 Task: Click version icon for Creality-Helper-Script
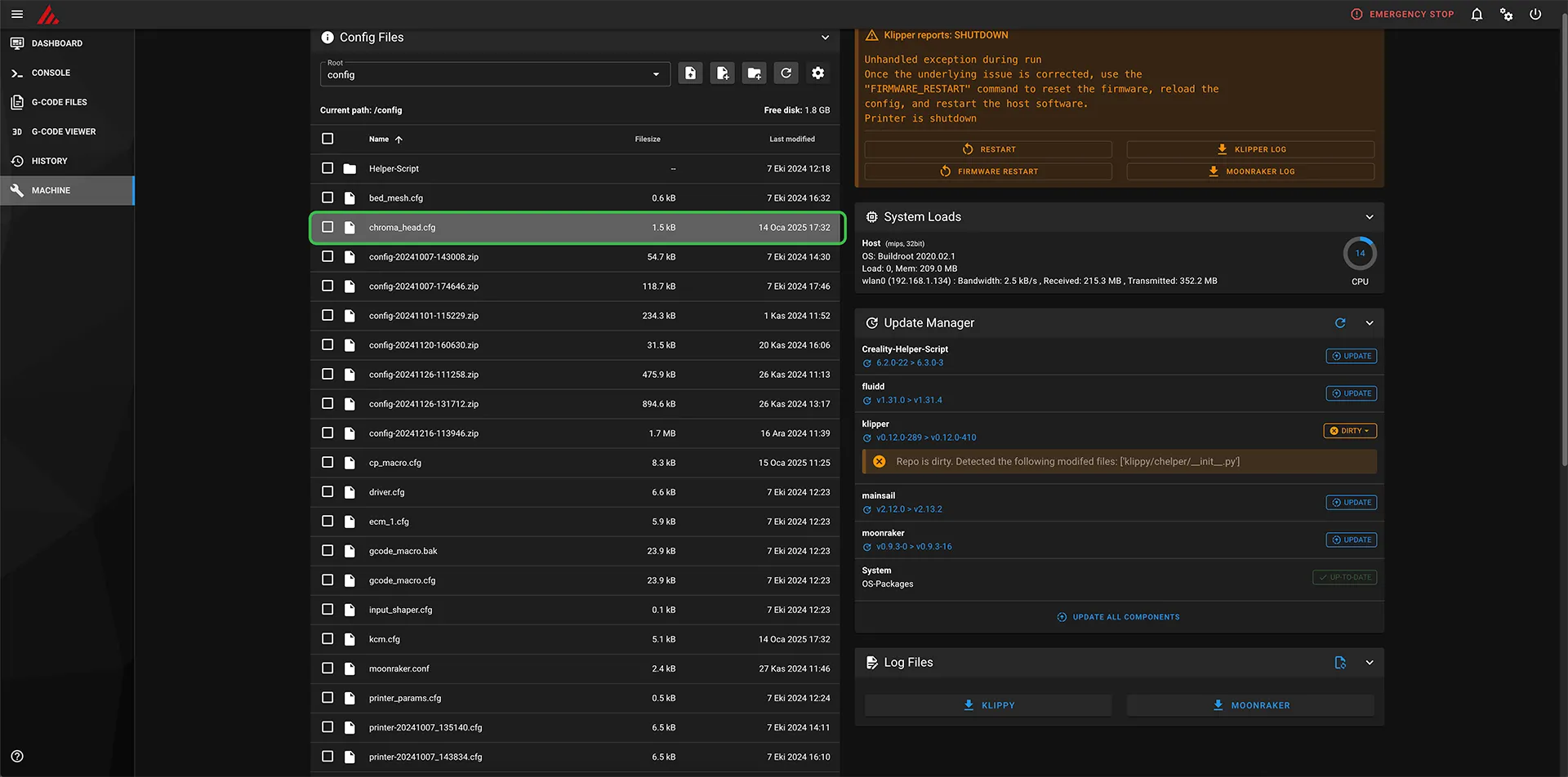[x=866, y=363]
